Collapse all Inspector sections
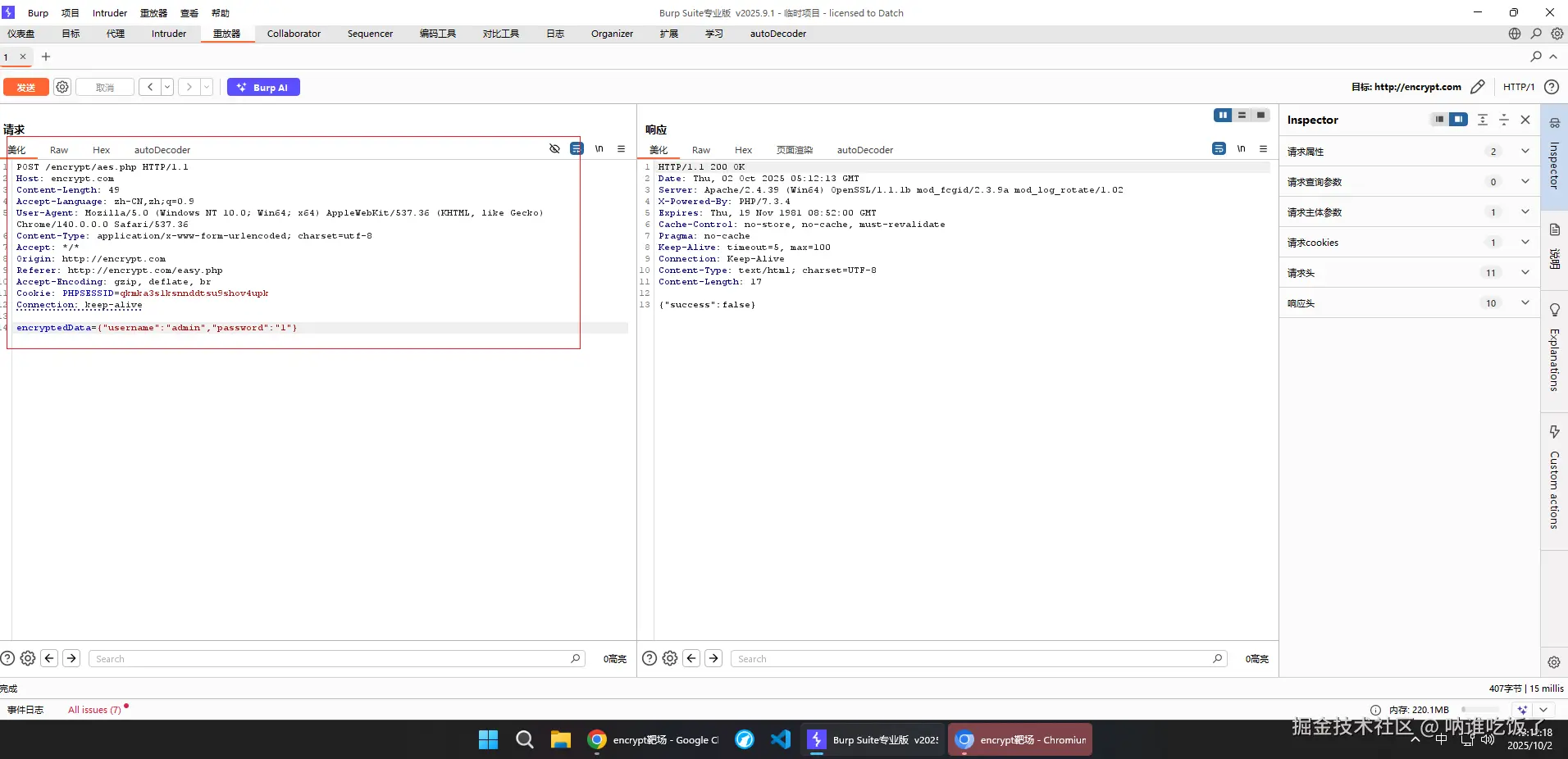 1504,120
